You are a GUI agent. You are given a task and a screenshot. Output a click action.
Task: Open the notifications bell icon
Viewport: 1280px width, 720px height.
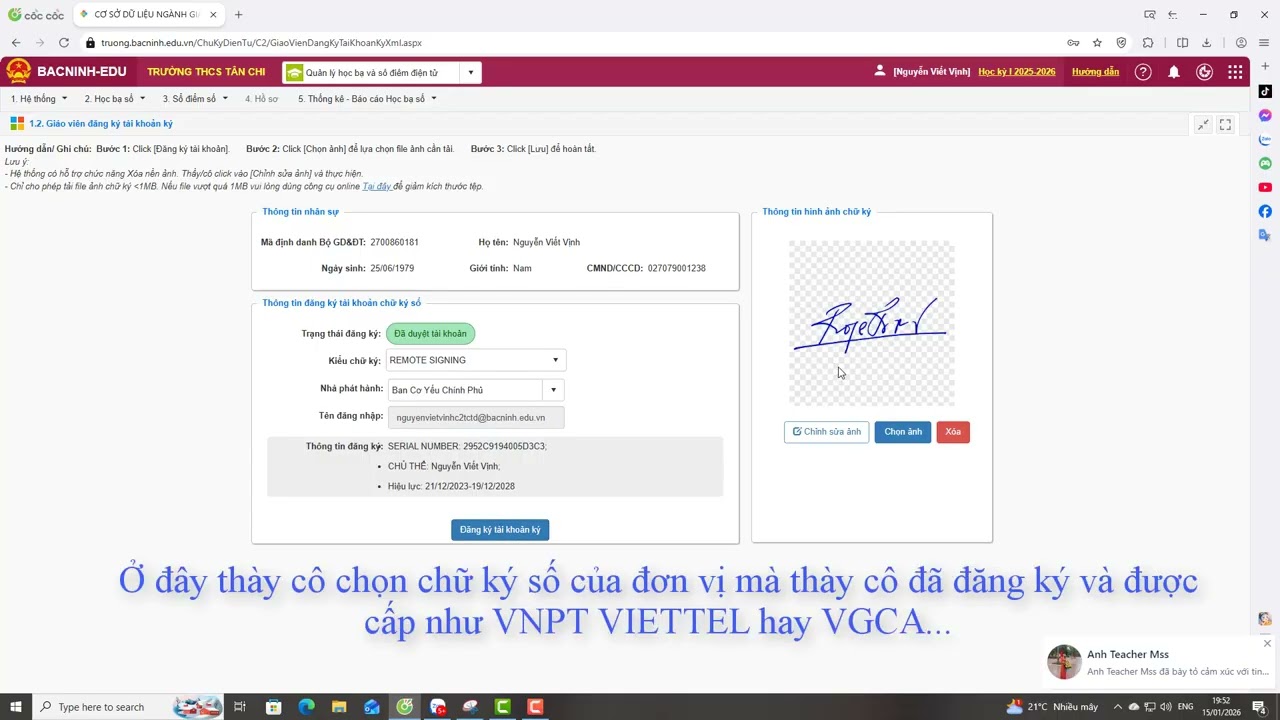pyautogui.click(x=1174, y=72)
